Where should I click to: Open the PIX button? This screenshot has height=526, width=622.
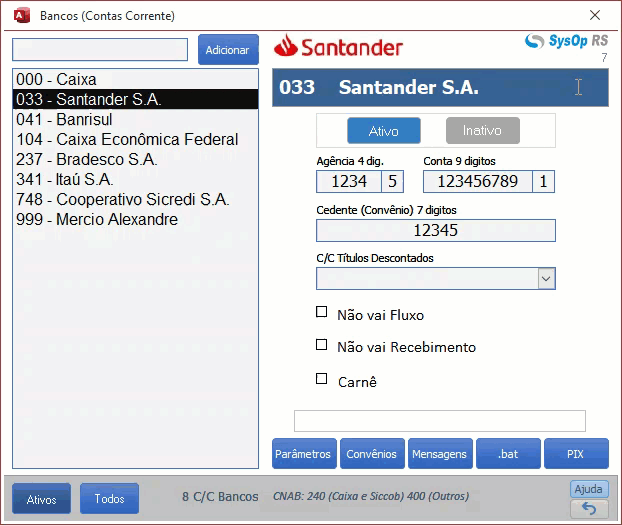(x=576, y=453)
